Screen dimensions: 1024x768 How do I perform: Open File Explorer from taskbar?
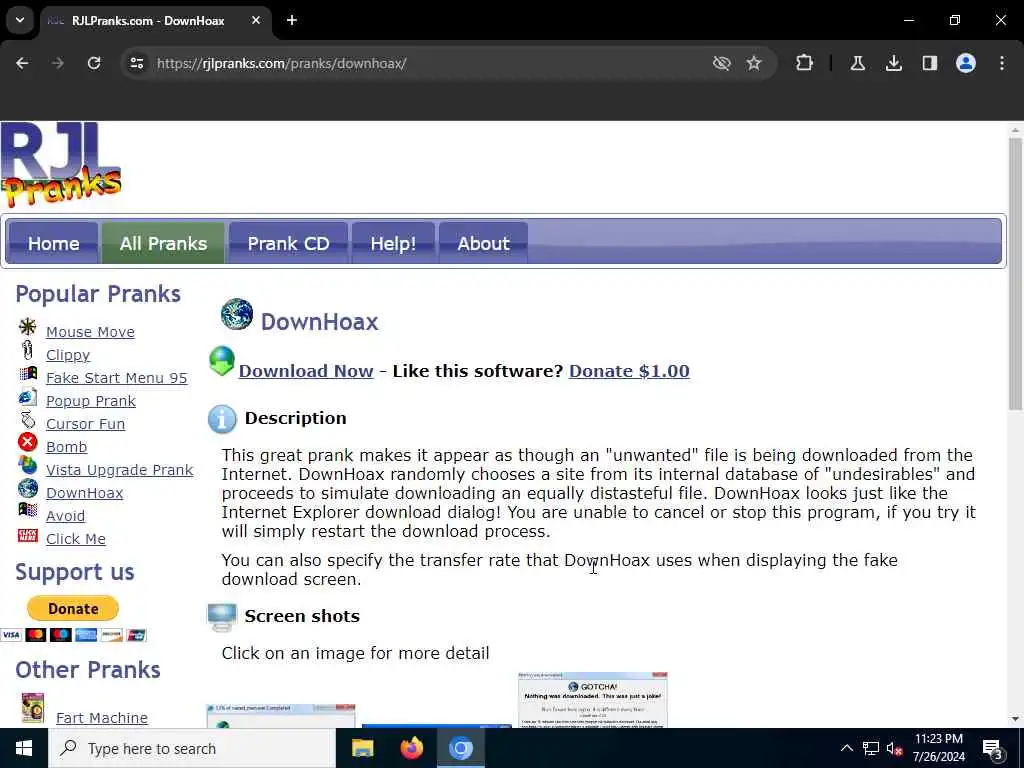point(362,748)
